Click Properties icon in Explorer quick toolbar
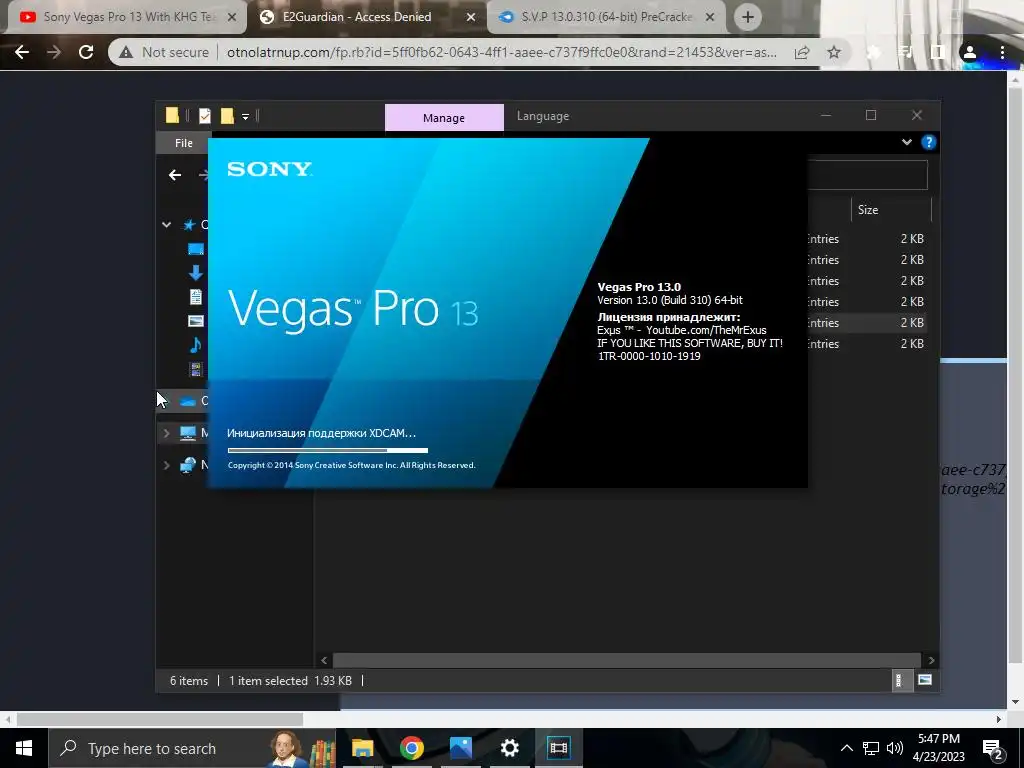 point(204,116)
